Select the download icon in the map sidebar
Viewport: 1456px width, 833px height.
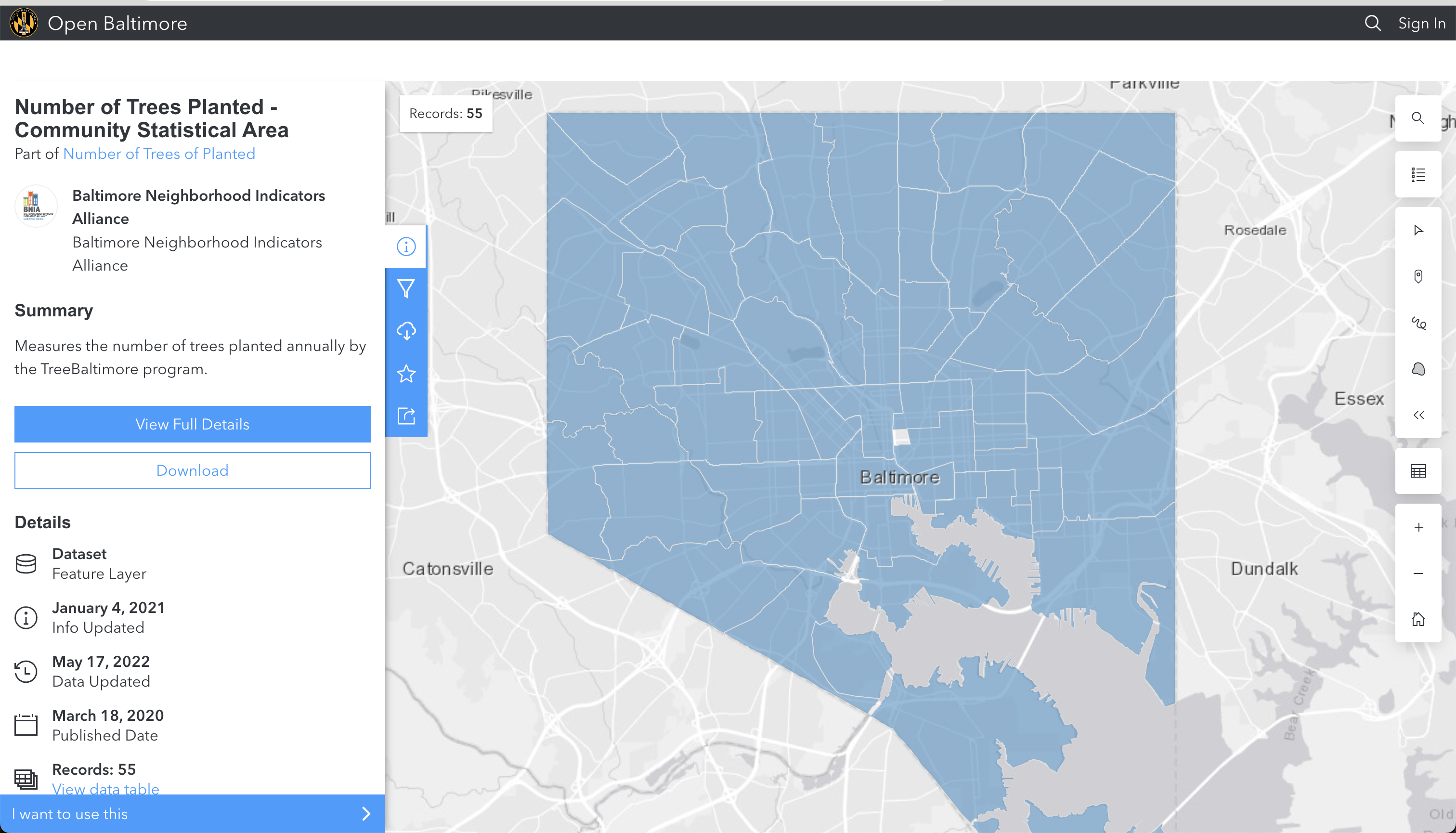coord(406,330)
